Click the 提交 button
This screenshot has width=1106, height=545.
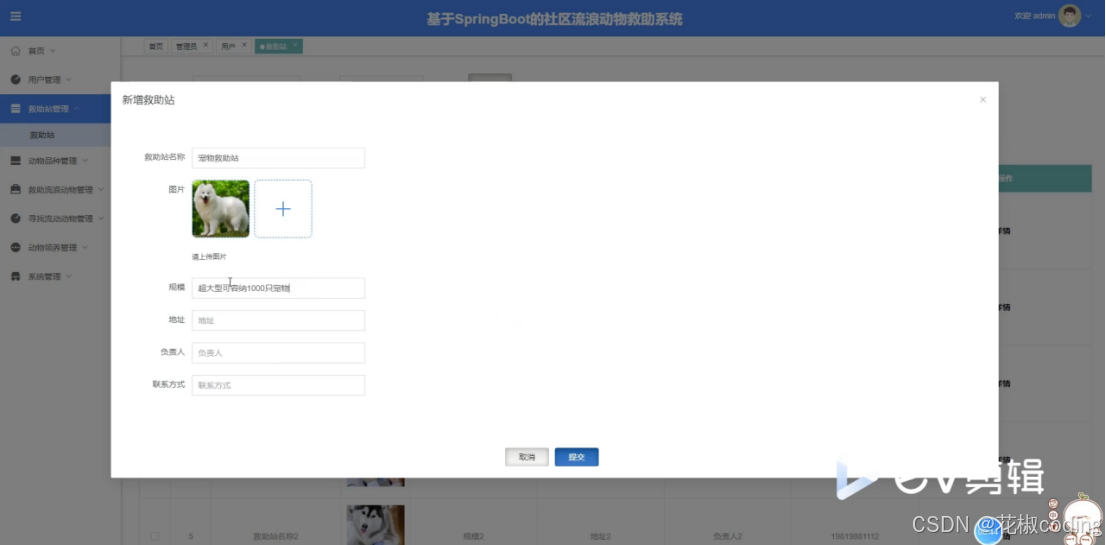click(576, 457)
